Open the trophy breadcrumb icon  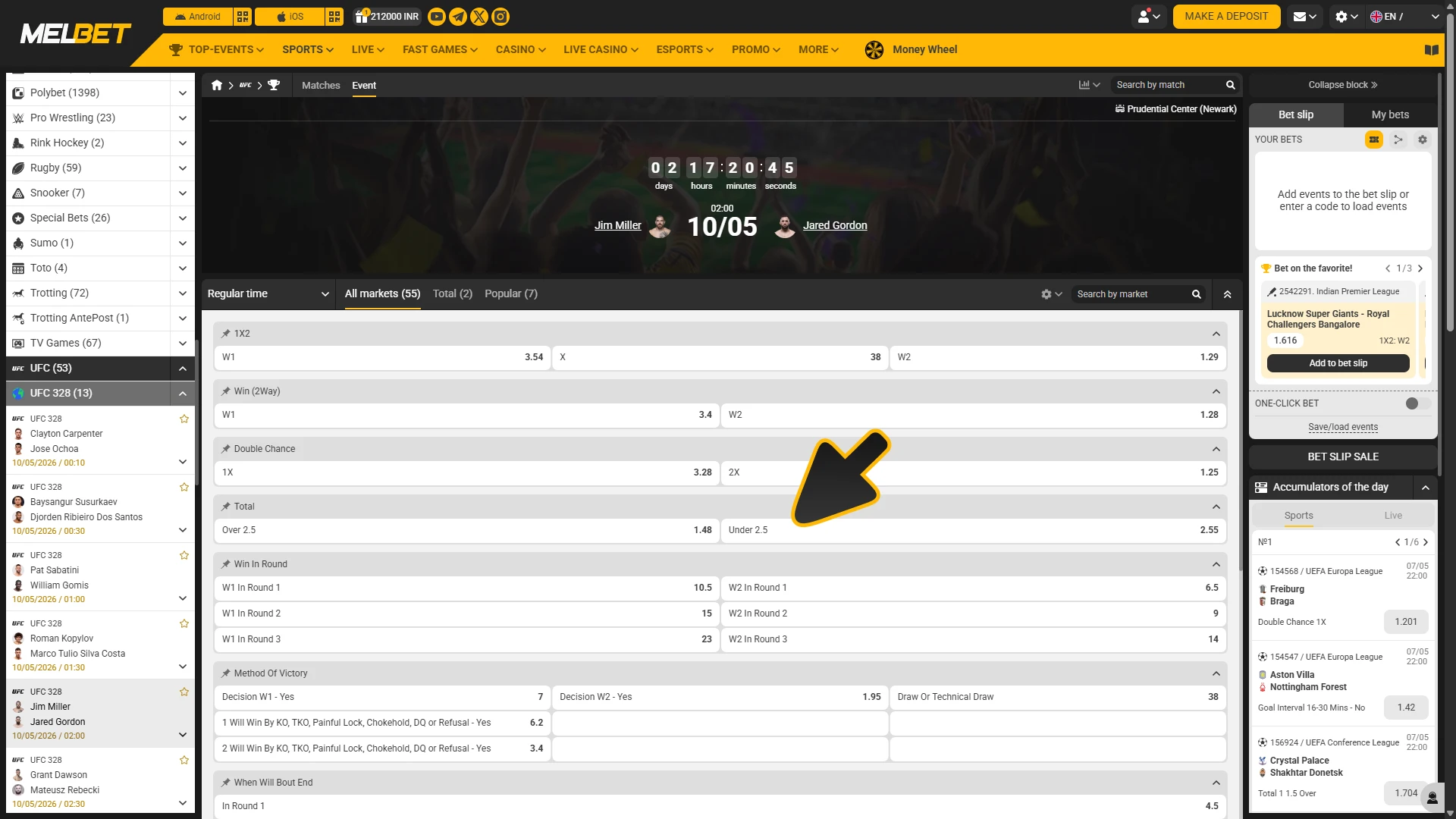click(x=274, y=85)
